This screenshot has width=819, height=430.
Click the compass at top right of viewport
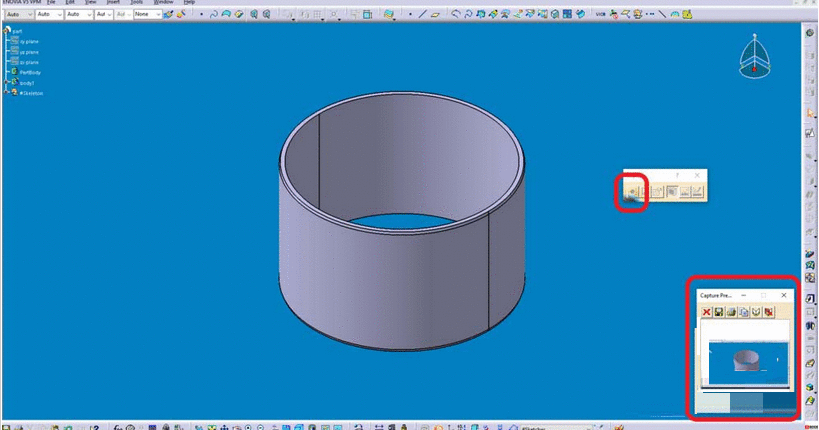coord(755,58)
